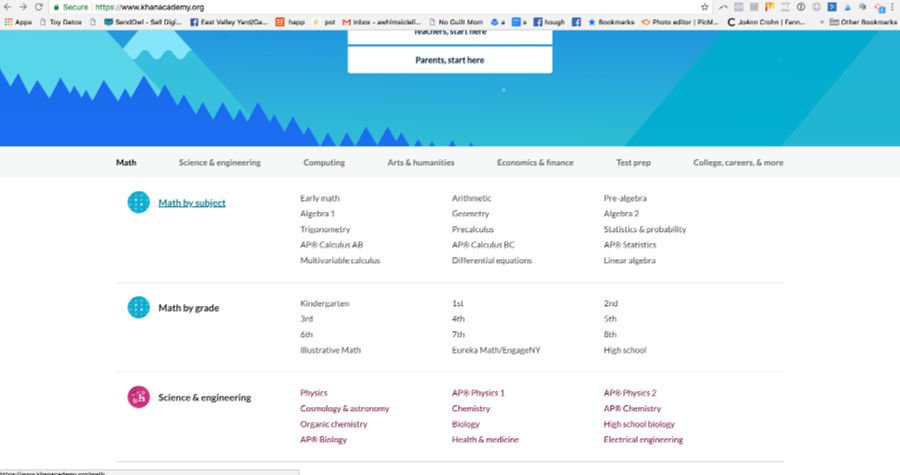Open the Math by subject link

coord(192,203)
